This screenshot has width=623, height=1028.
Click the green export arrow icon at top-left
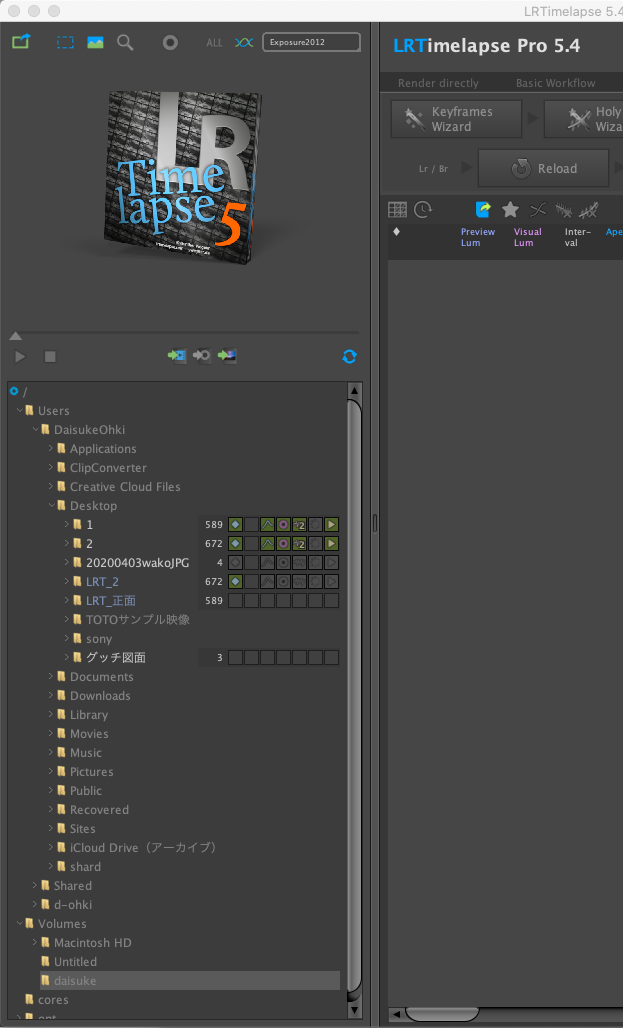point(21,42)
